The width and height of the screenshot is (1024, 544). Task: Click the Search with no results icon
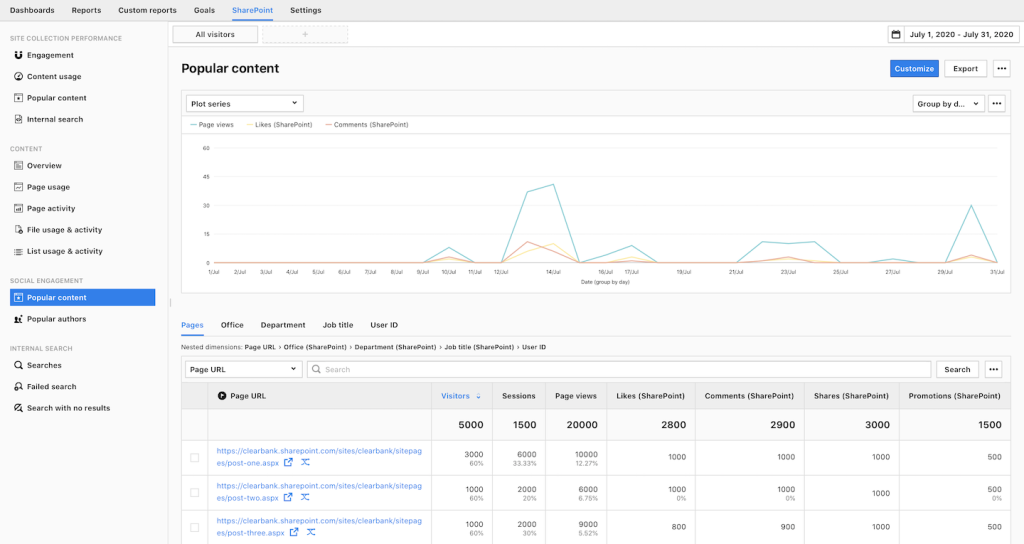point(18,408)
